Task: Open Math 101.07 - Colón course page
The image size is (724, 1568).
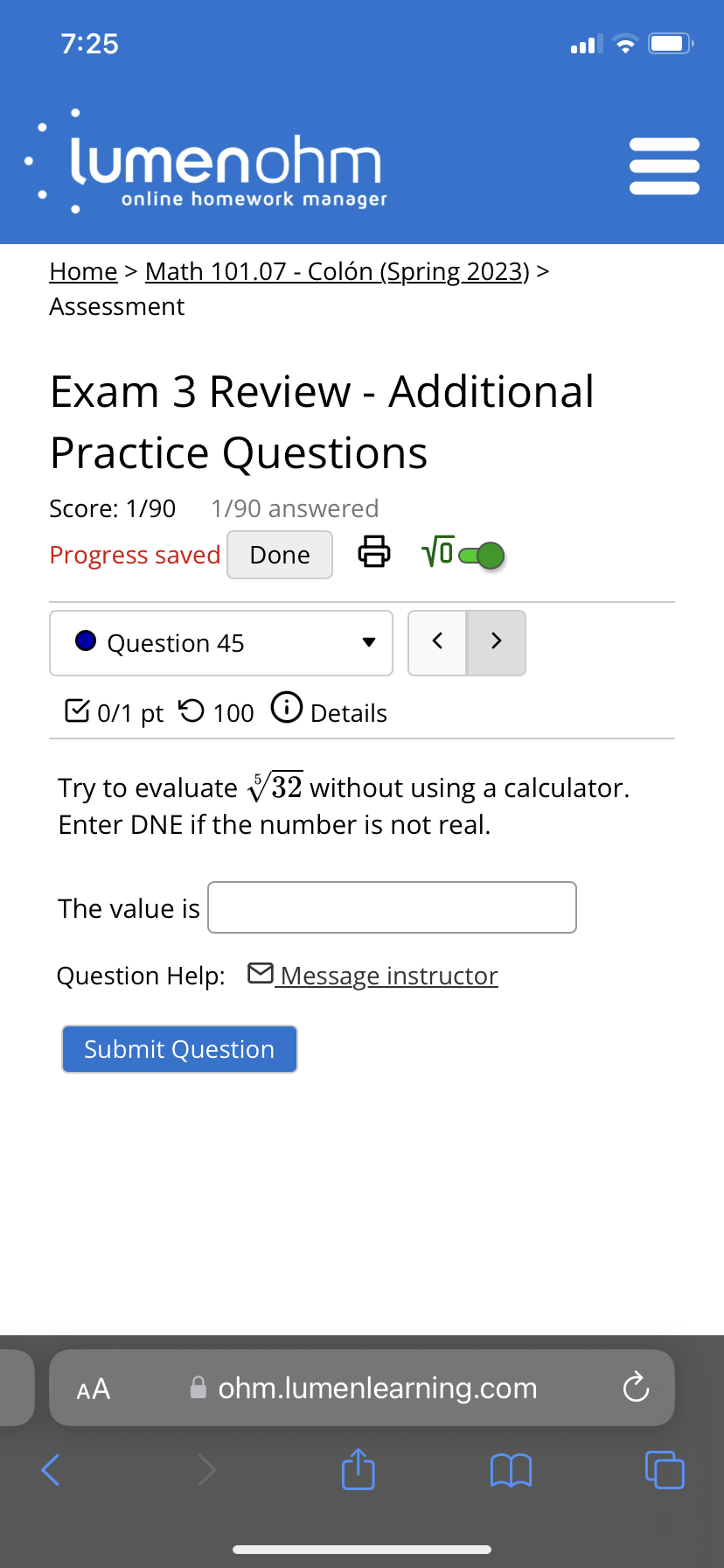Action: click(336, 271)
